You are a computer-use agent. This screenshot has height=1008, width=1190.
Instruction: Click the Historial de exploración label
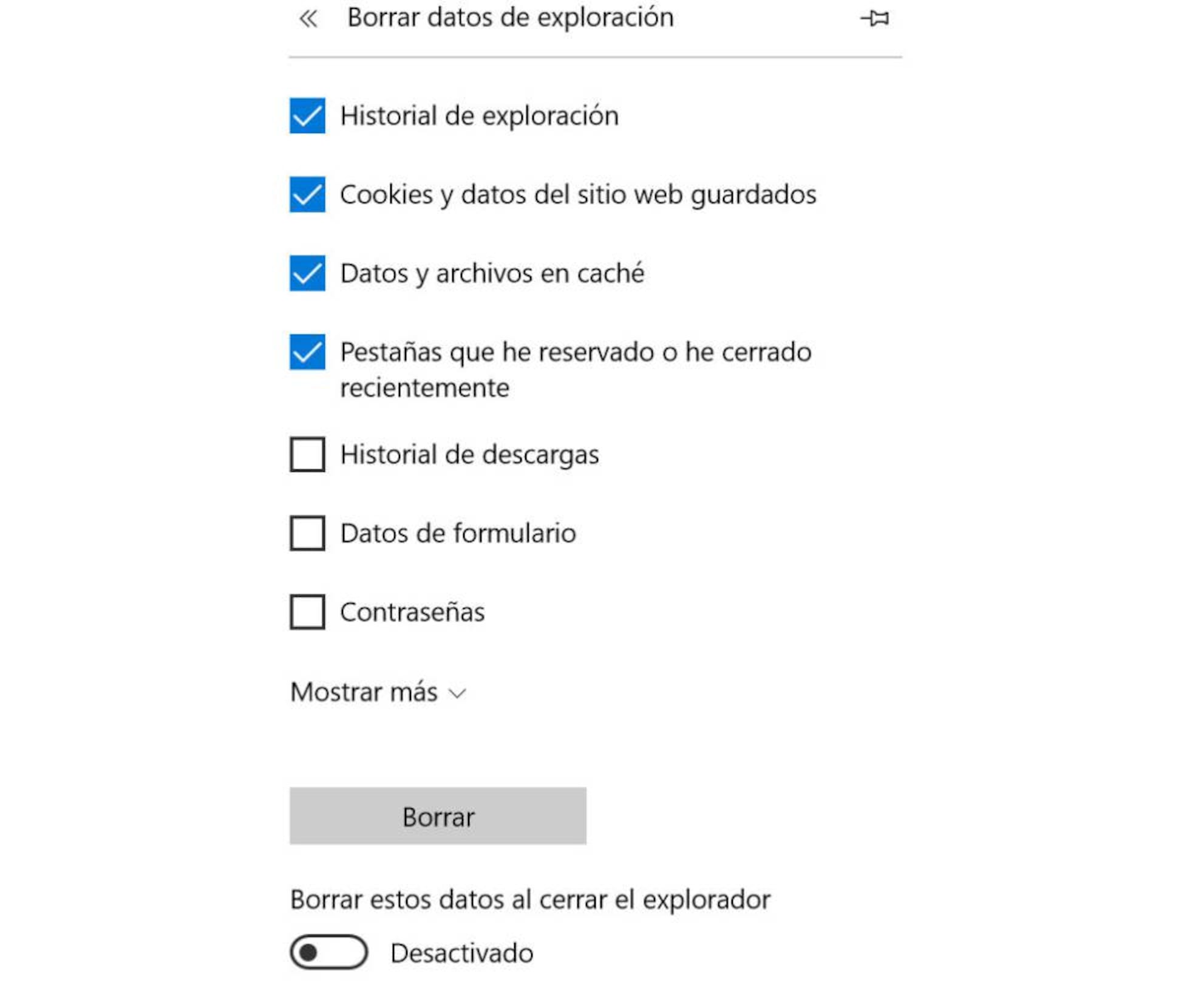[x=479, y=115]
